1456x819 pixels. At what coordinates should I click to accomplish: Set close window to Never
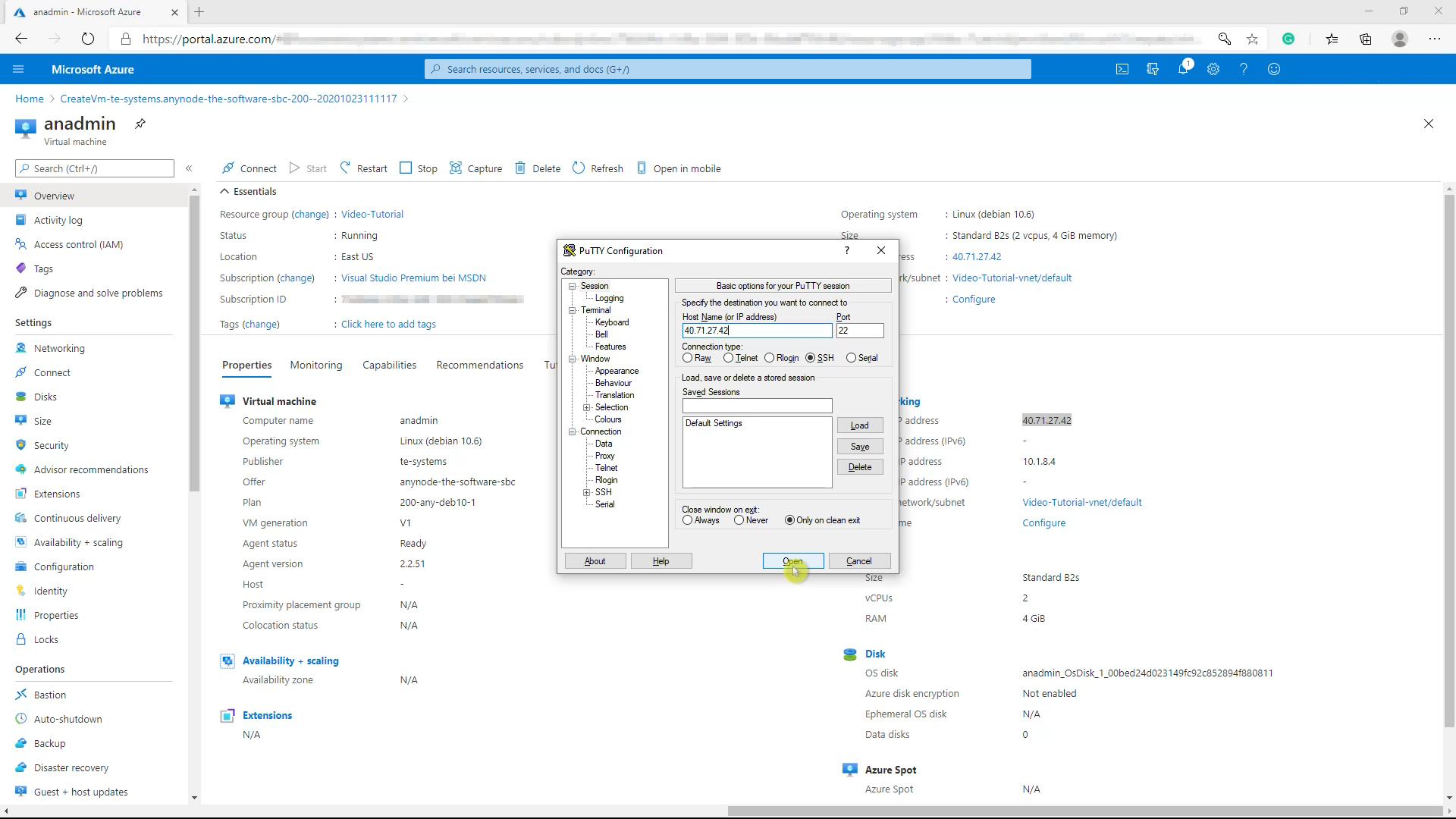(751, 520)
